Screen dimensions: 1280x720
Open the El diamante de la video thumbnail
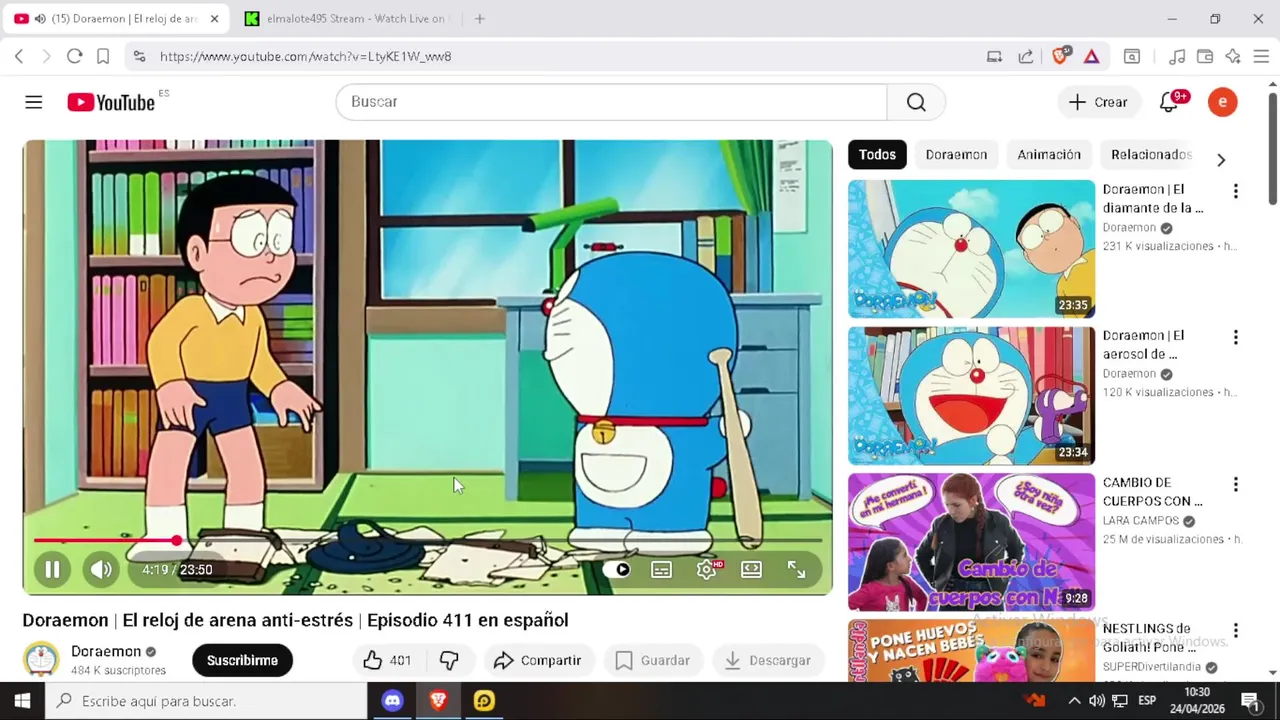pos(971,249)
